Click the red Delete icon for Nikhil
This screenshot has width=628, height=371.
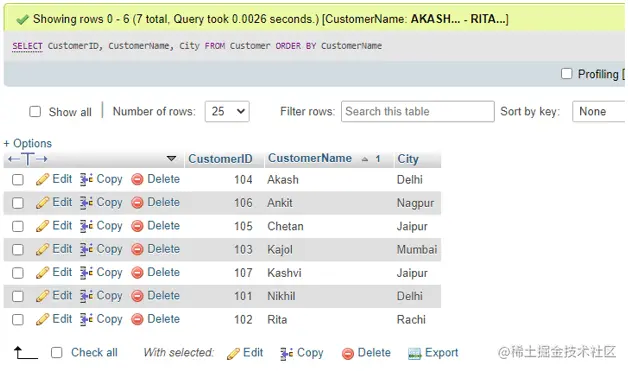(137, 296)
